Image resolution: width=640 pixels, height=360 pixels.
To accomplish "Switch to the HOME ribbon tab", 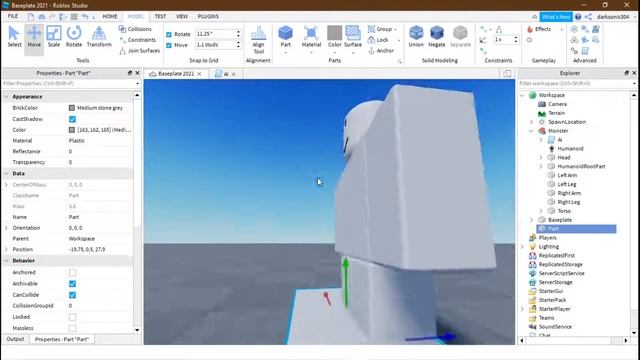I will click(110, 16).
